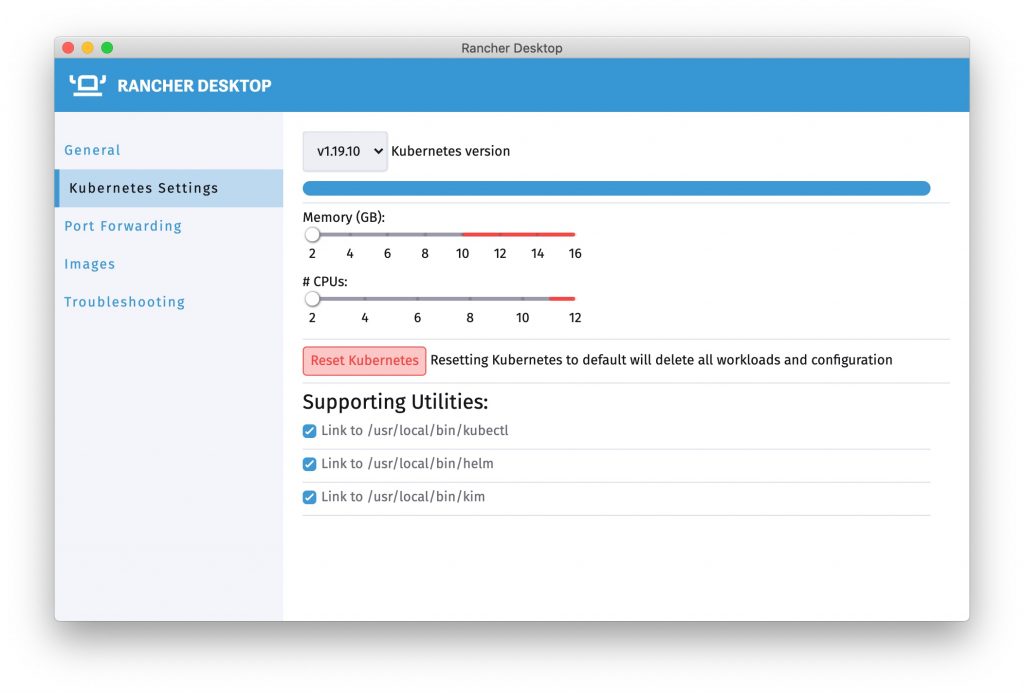Screen dimensions: 1024x693
Task: Maximize window with green button
Action: tap(107, 48)
